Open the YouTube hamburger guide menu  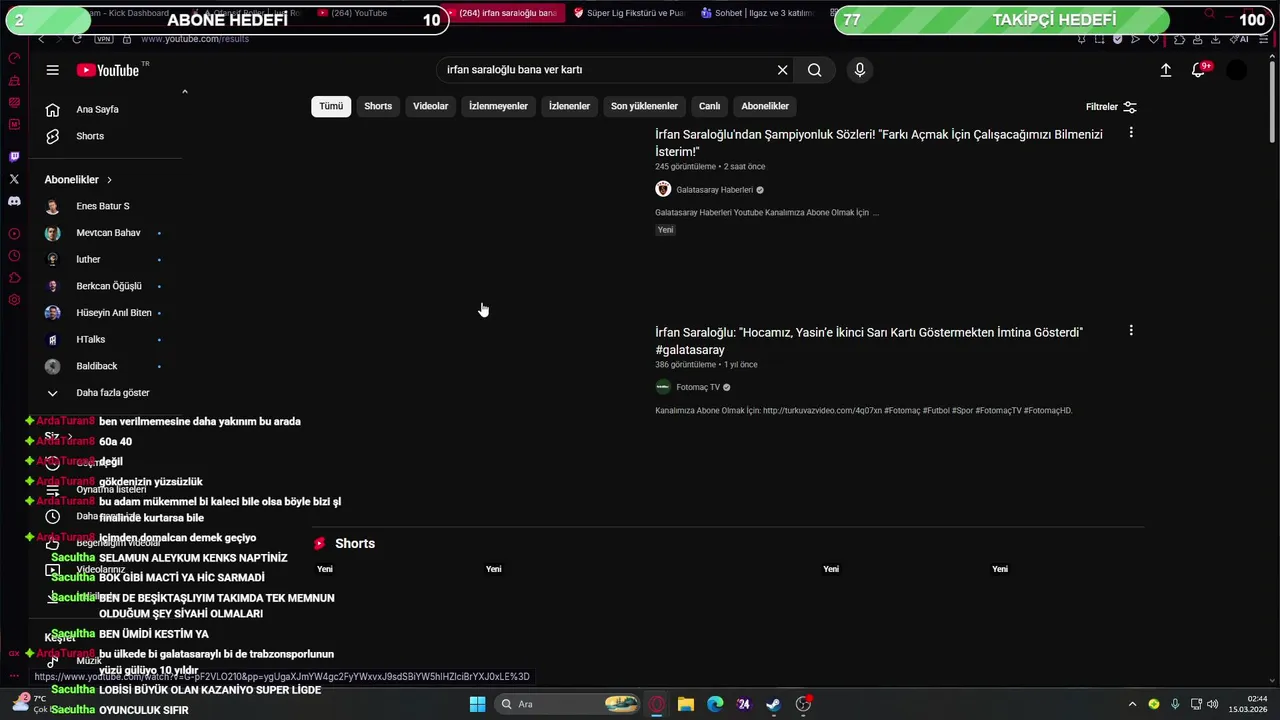52,70
